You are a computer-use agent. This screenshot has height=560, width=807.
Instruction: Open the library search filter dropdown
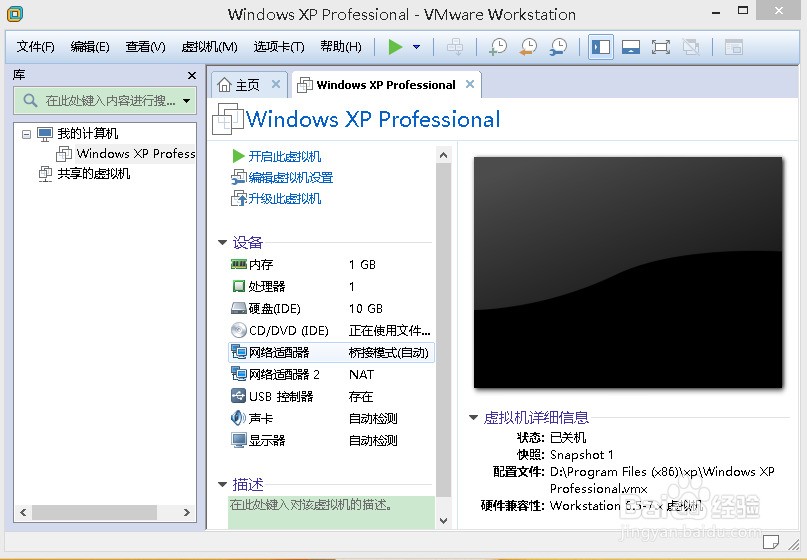(x=186, y=101)
